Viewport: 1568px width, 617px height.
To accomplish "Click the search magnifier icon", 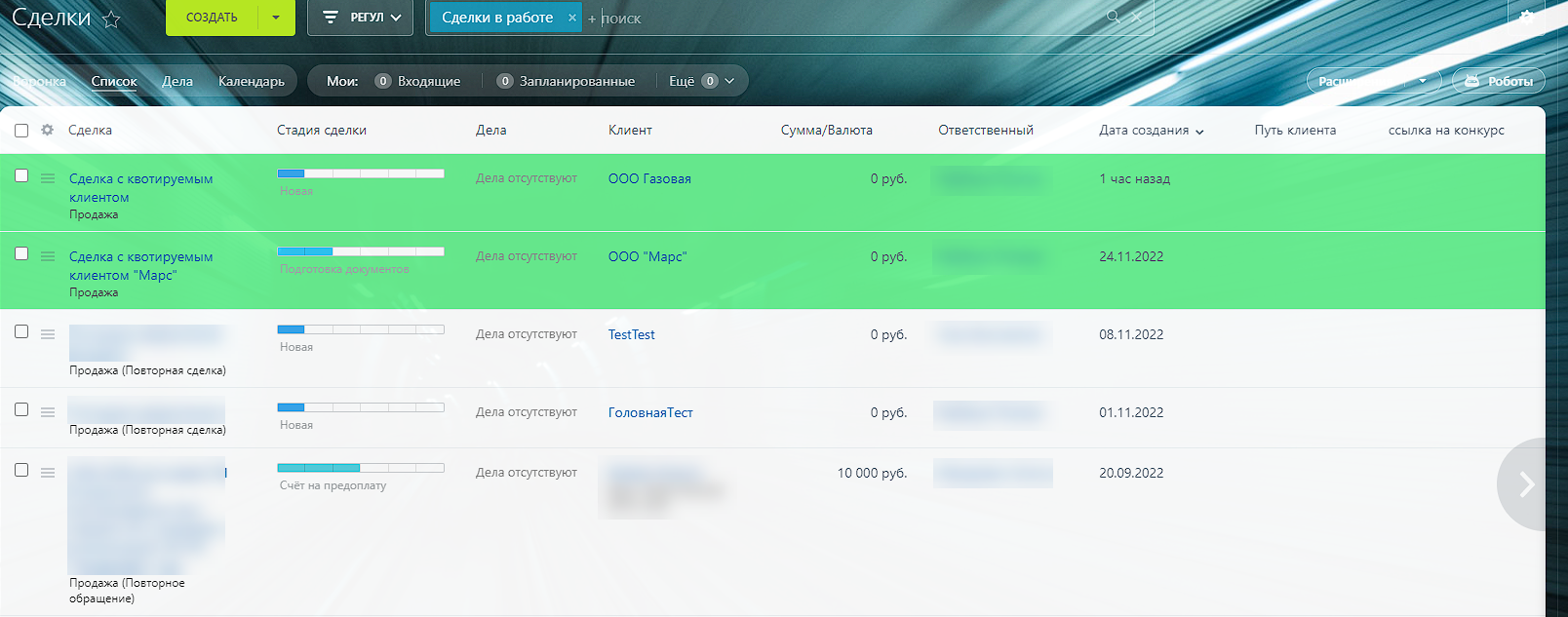I will coord(1113,17).
